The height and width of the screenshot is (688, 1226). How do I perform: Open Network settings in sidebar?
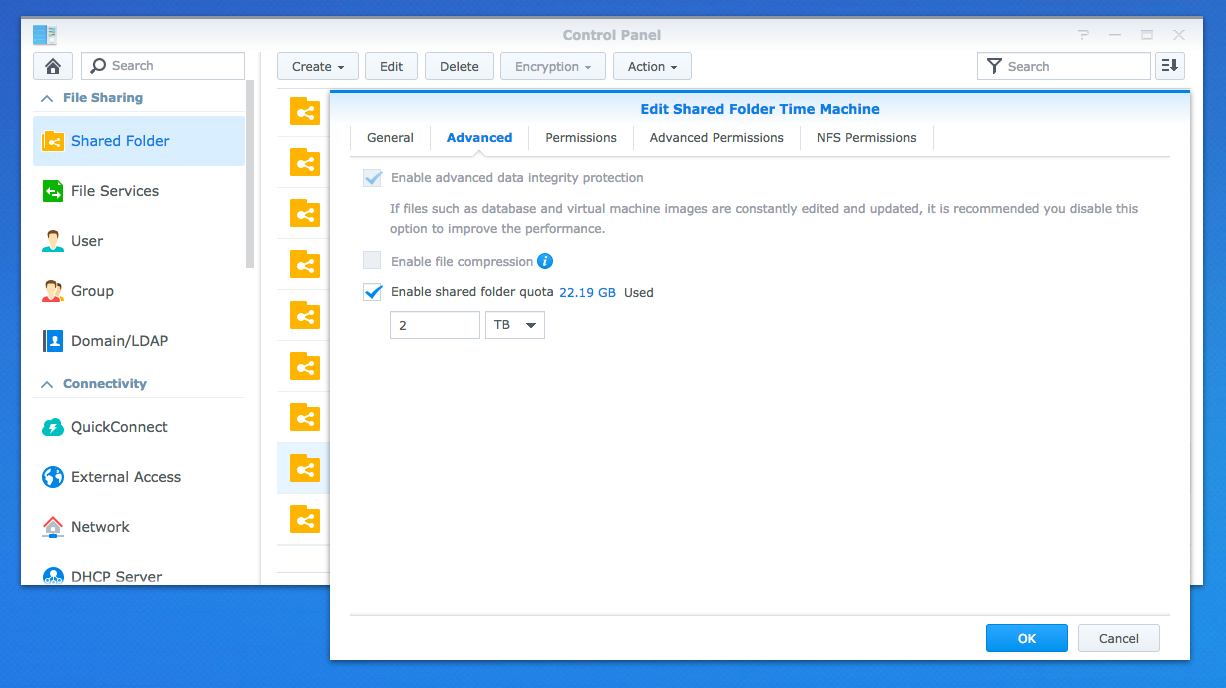(x=139, y=527)
